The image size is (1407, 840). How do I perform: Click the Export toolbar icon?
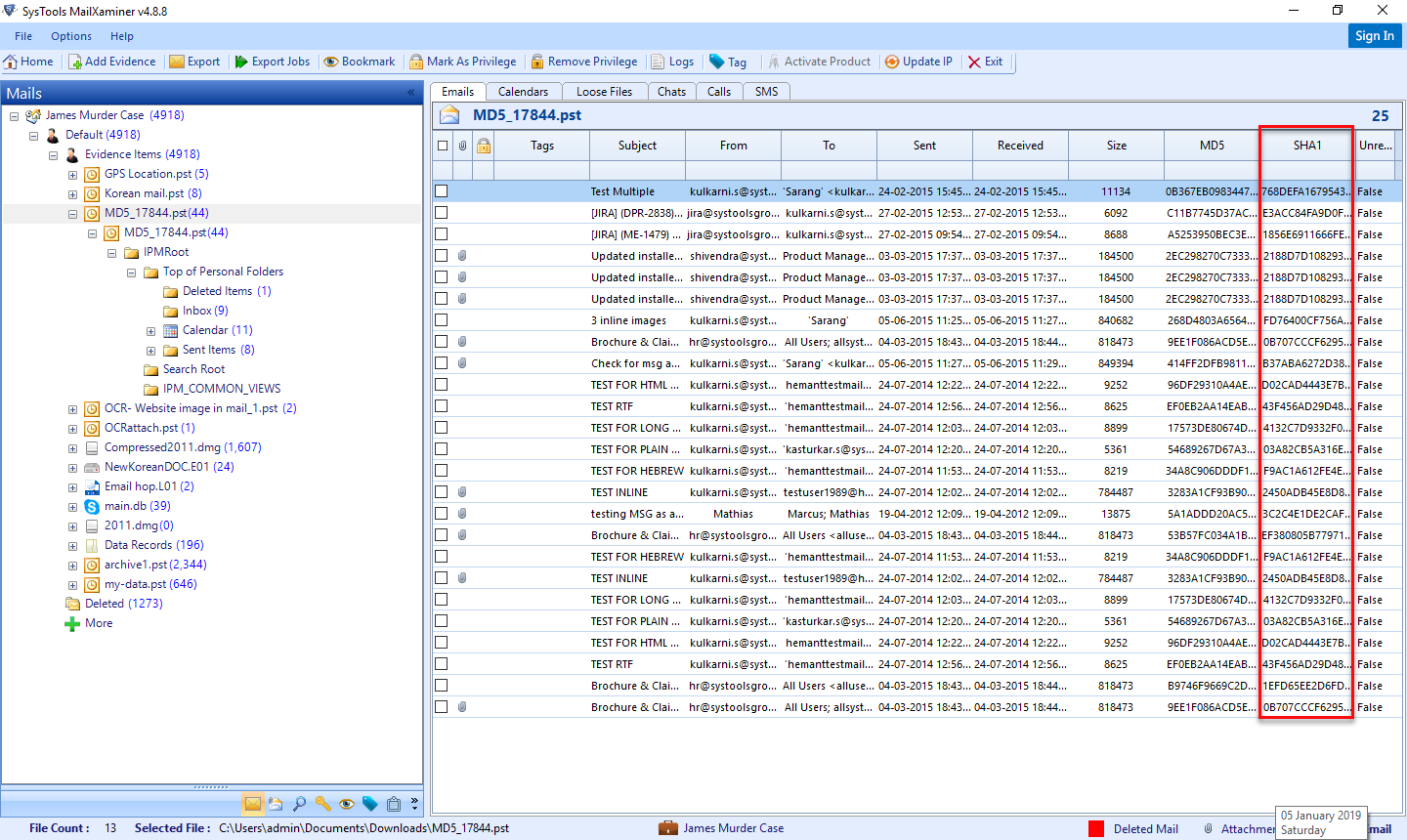pyautogui.click(x=195, y=61)
